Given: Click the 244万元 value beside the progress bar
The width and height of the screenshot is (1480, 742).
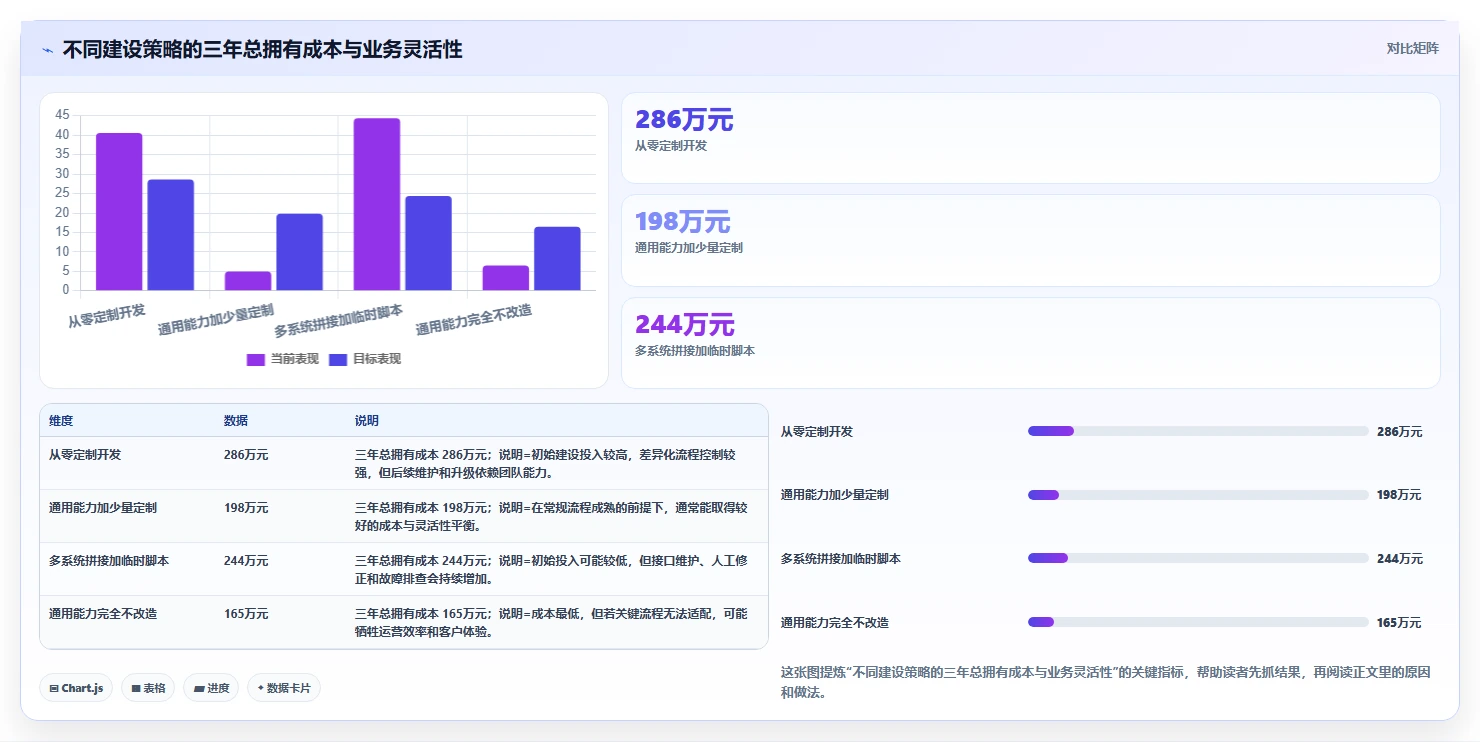Looking at the screenshot, I should (1399, 559).
